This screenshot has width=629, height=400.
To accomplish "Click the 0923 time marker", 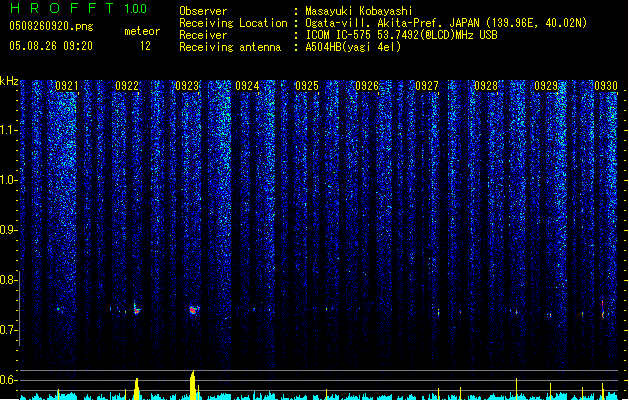I will pos(187,86).
